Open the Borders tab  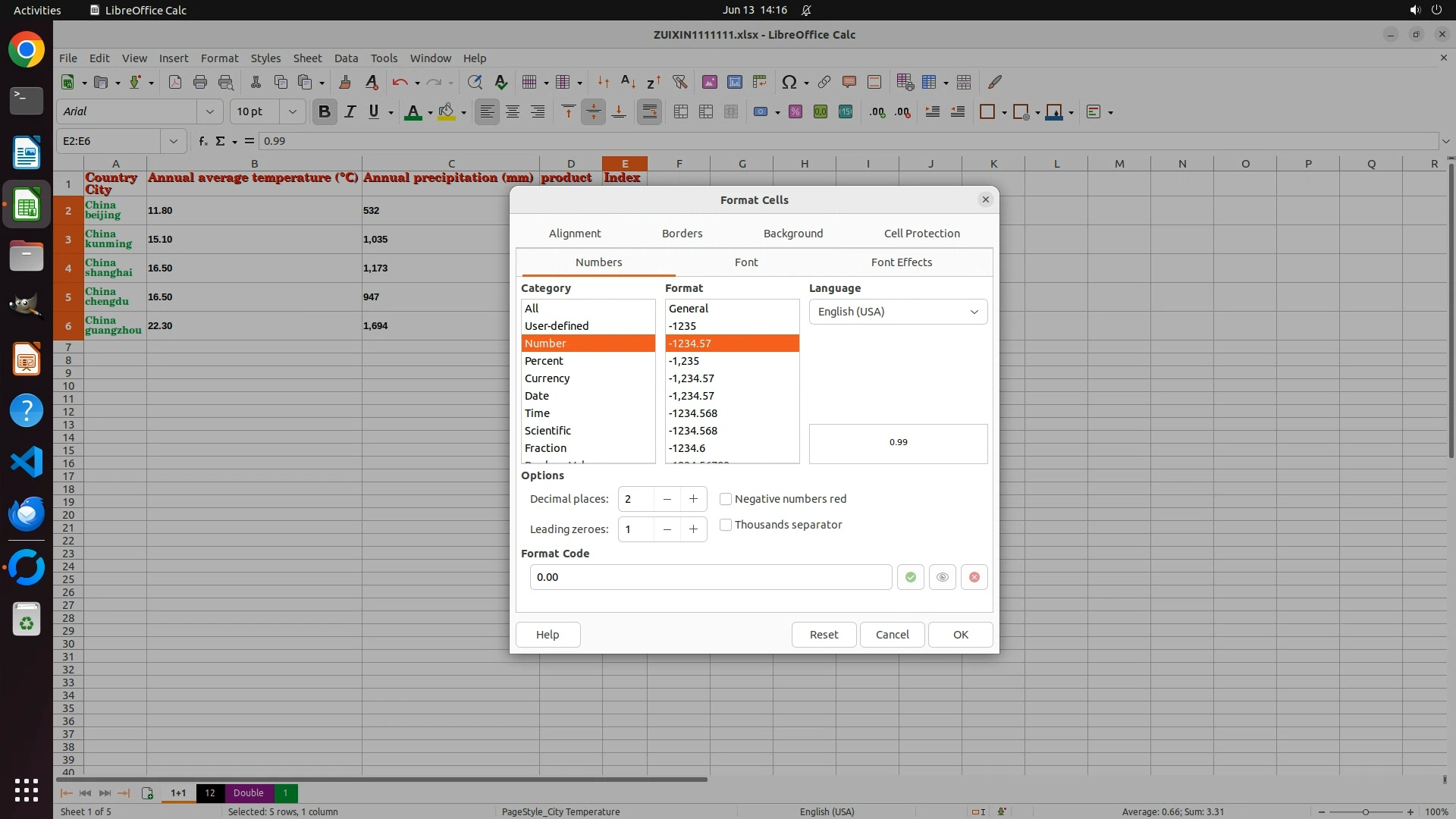point(682,234)
